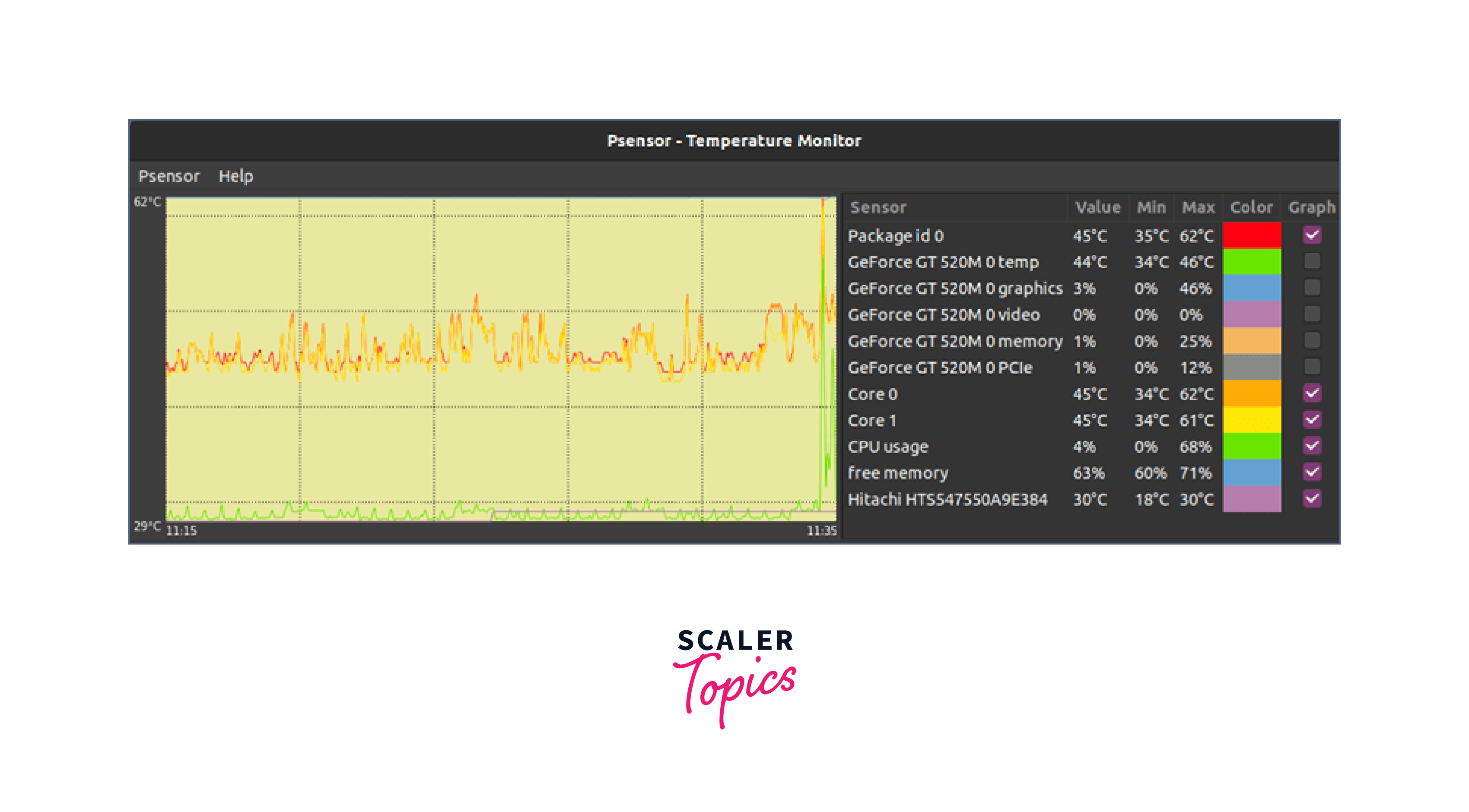Open the Psensor menu
This screenshot has width=1469, height=812.
(169, 176)
